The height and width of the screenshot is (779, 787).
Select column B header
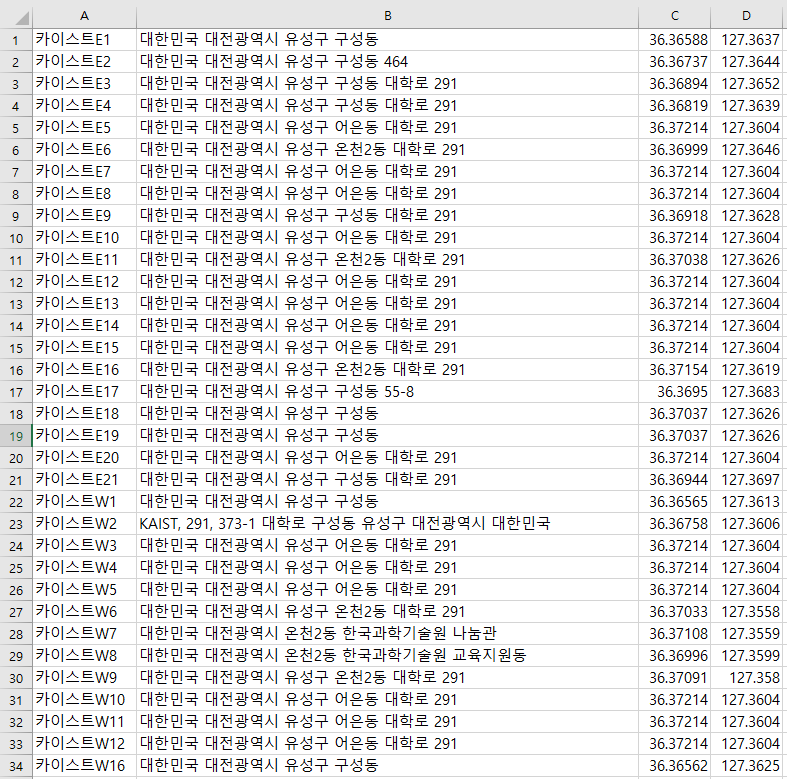click(x=387, y=16)
